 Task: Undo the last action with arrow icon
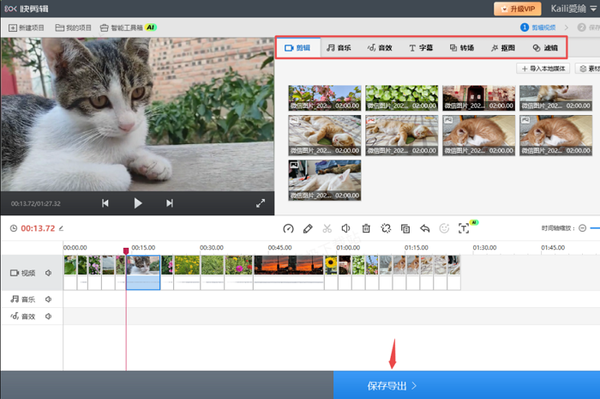(x=425, y=228)
